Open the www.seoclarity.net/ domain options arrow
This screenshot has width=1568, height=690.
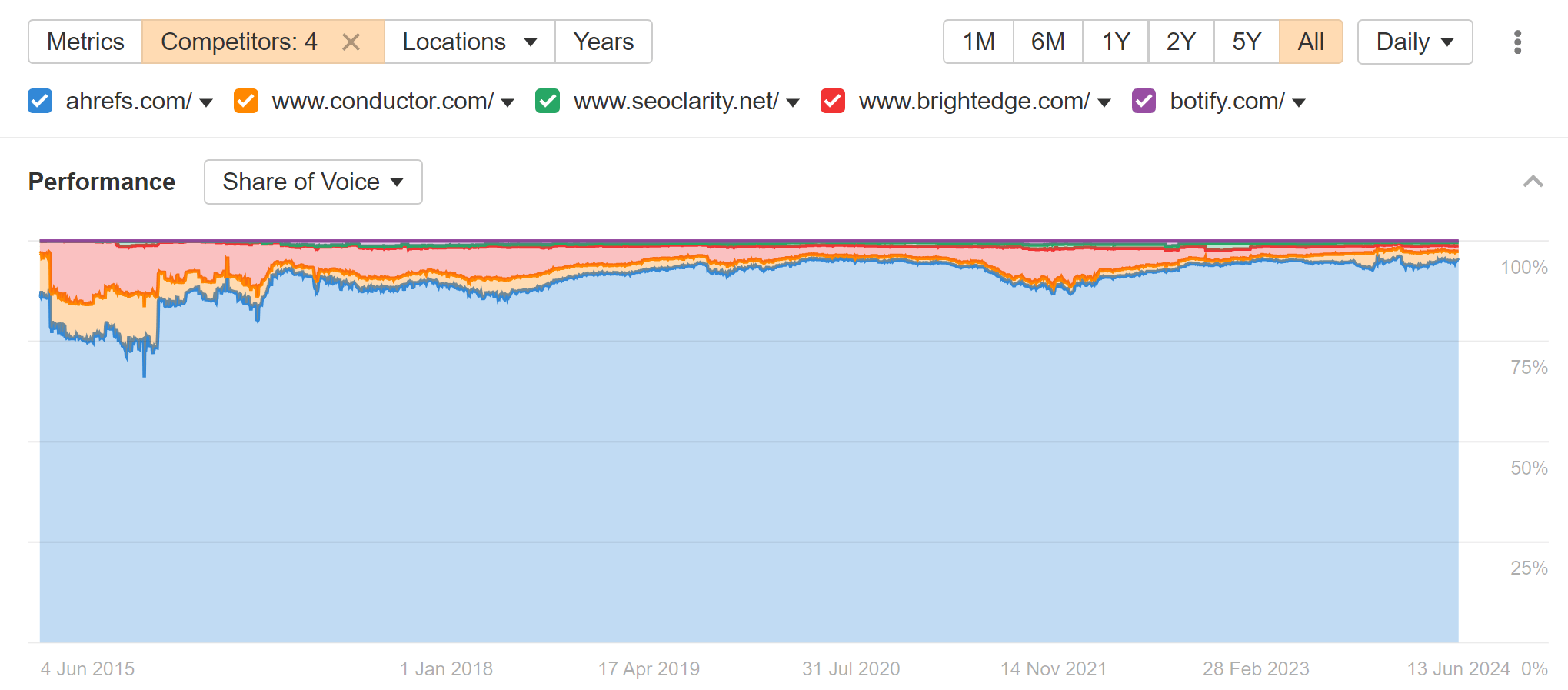coord(794,102)
